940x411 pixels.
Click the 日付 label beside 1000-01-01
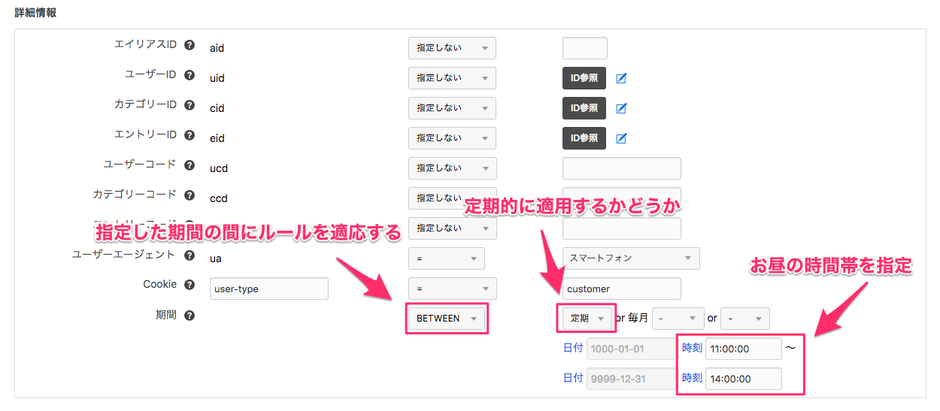point(573,348)
